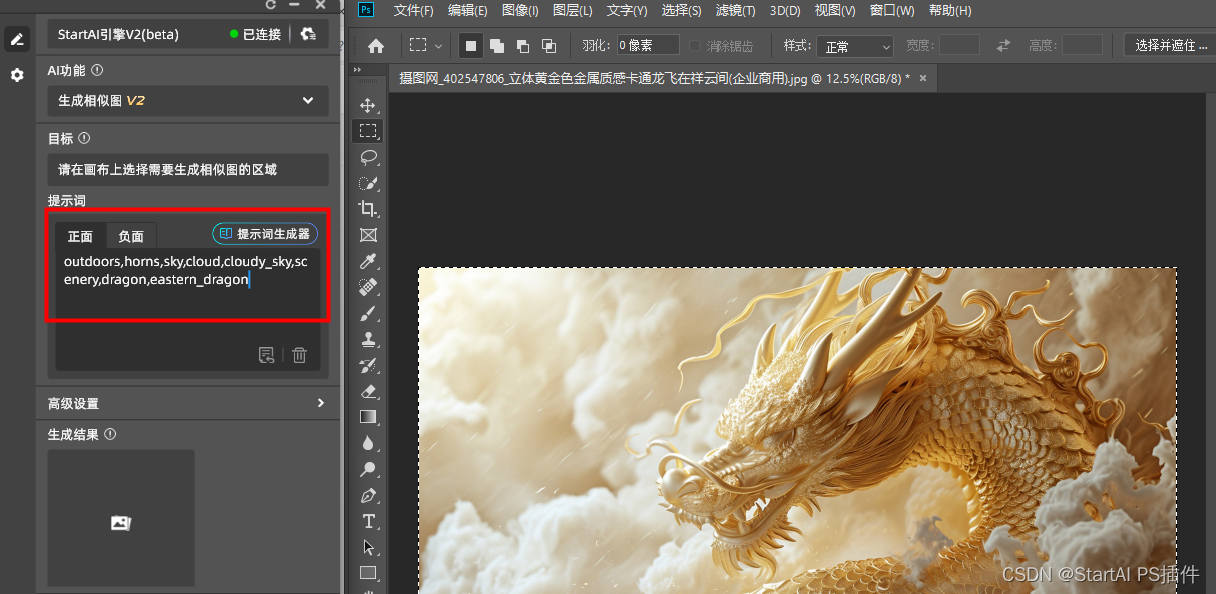The height and width of the screenshot is (594, 1216).
Task: Choose Add to Selection mode
Action: (x=497, y=46)
